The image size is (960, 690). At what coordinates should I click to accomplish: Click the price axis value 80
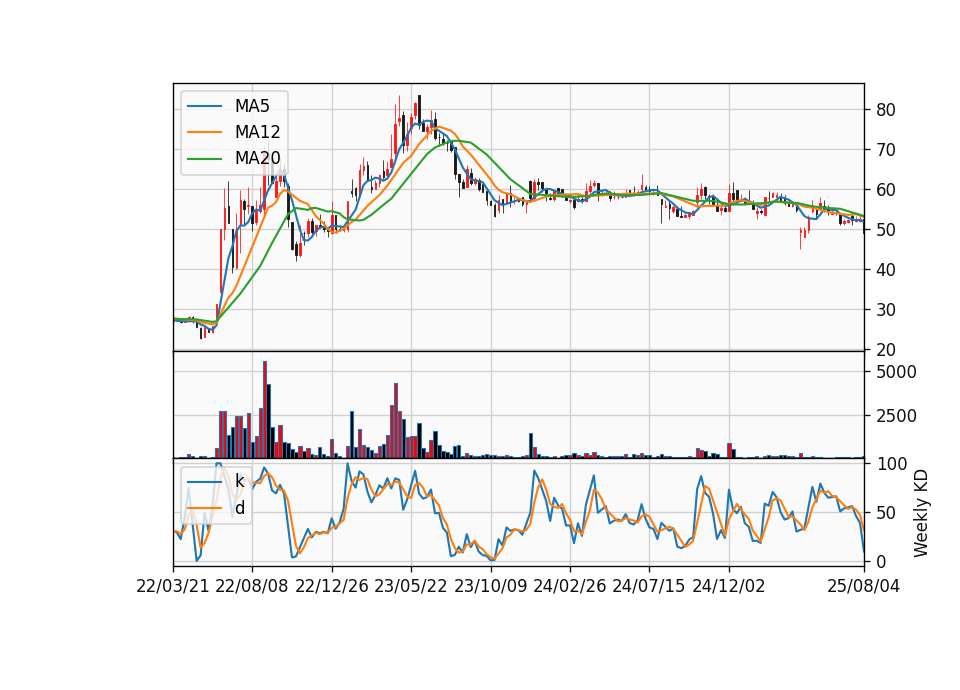[886, 110]
